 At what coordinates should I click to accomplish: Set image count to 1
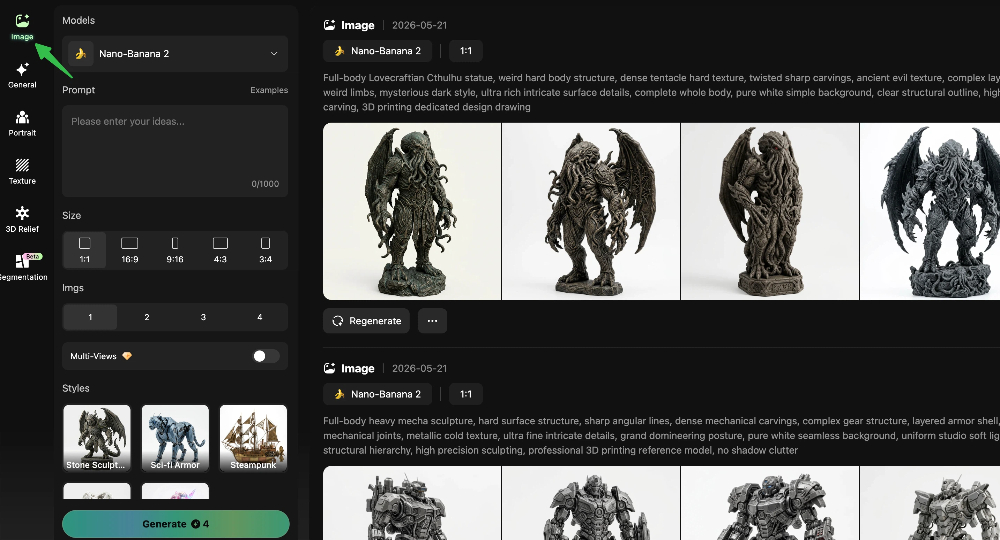point(90,317)
